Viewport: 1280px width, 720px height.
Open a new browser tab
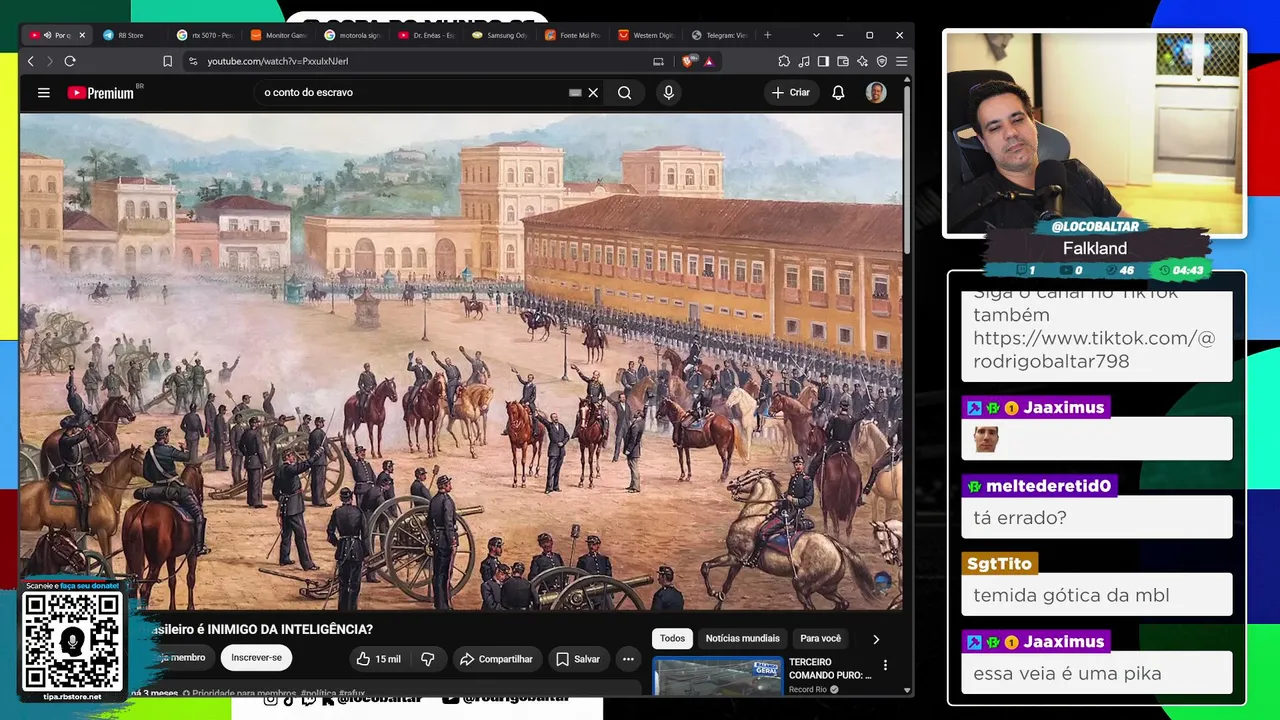point(768,35)
